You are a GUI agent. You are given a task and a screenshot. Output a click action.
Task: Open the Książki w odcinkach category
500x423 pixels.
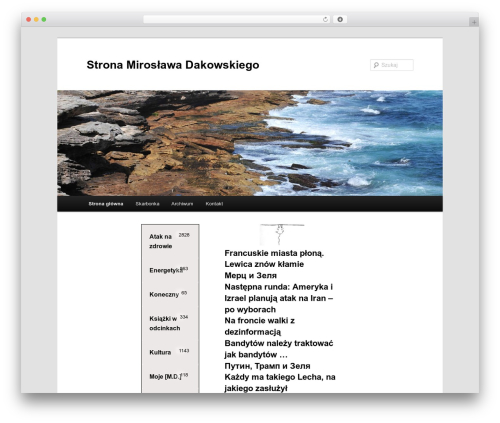click(x=165, y=323)
